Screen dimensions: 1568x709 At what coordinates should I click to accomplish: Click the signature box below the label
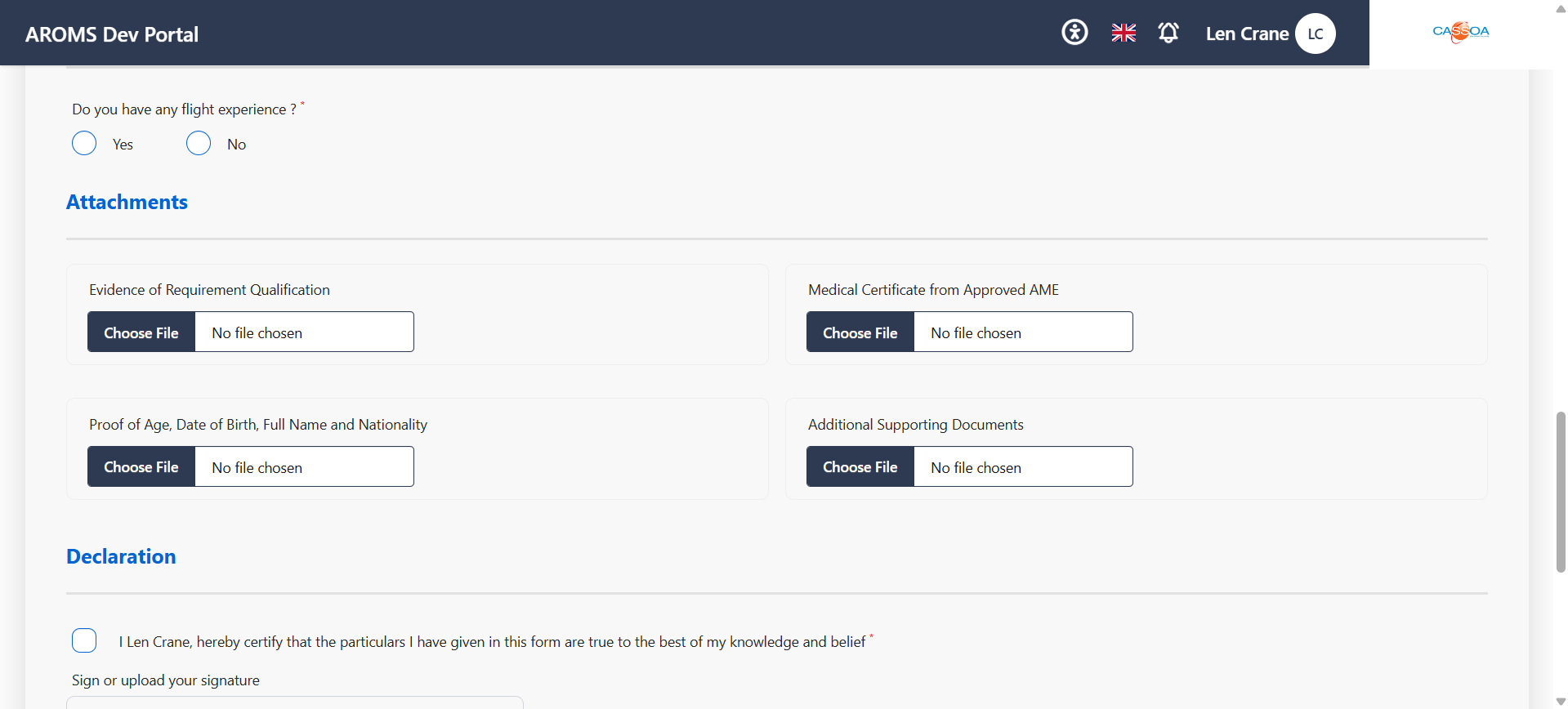294,702
